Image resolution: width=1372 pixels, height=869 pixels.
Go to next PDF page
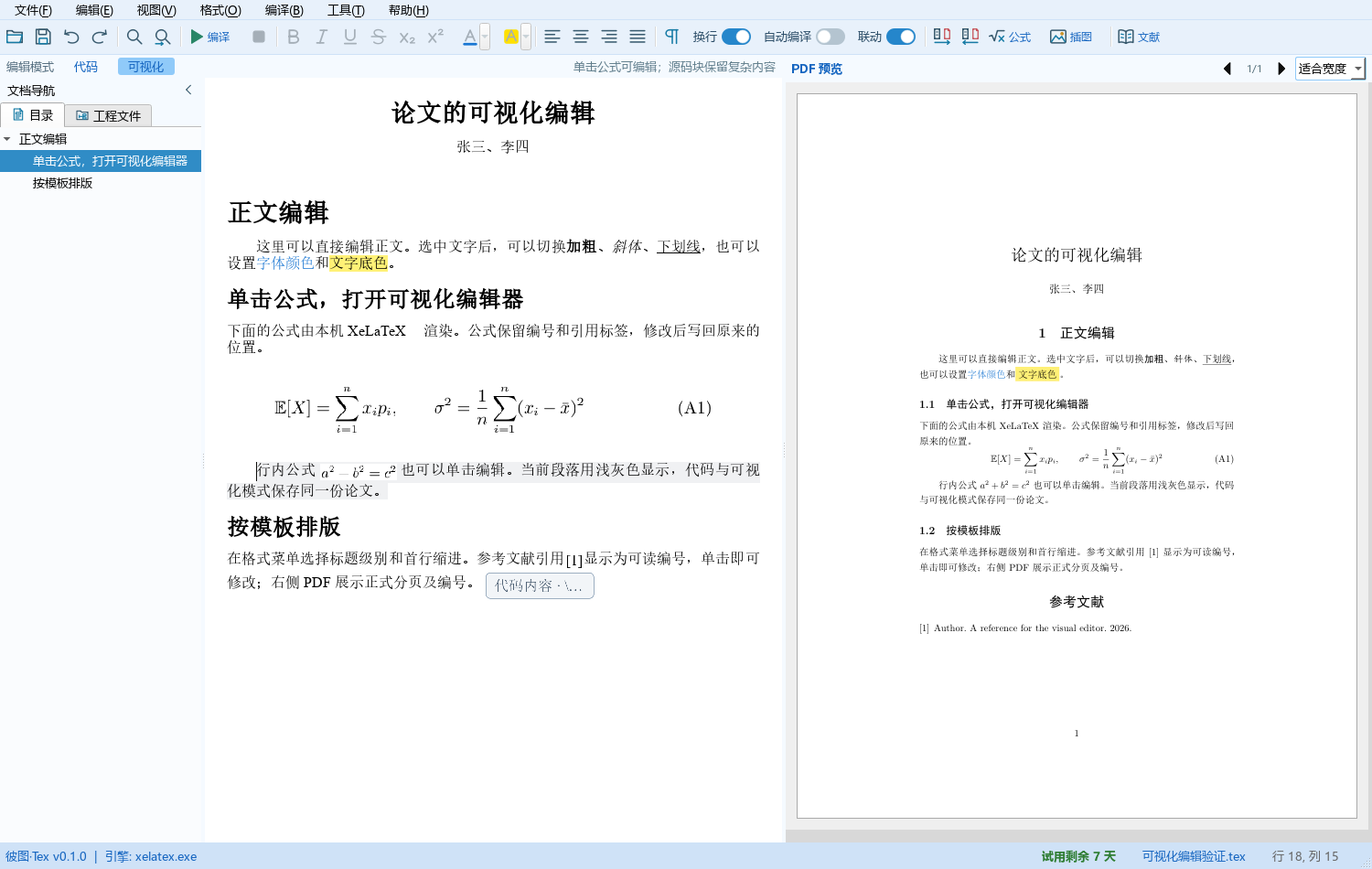pos(1281,69)
